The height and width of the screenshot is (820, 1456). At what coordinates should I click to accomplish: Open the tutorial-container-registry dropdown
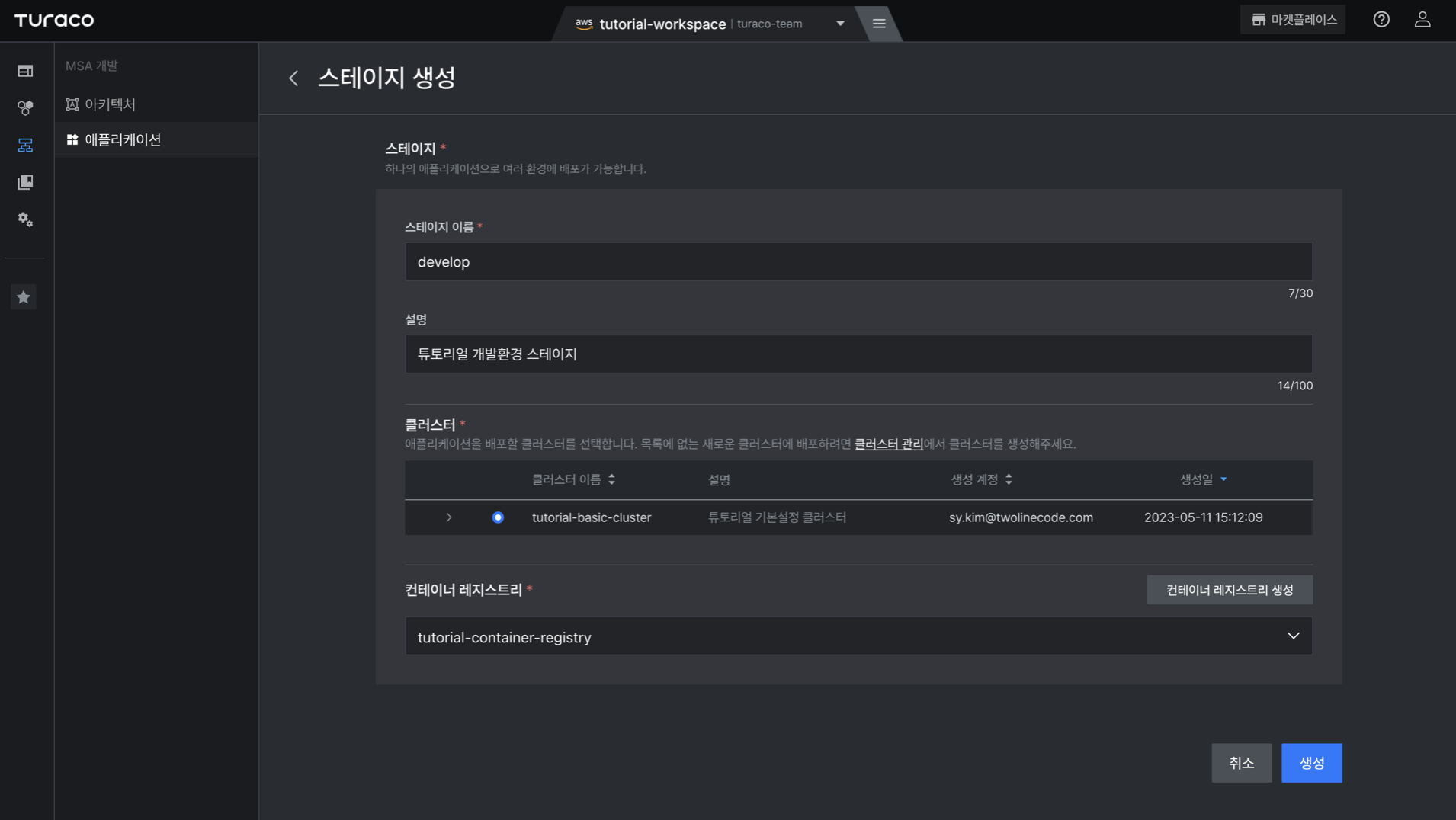[x=858, y=636]
